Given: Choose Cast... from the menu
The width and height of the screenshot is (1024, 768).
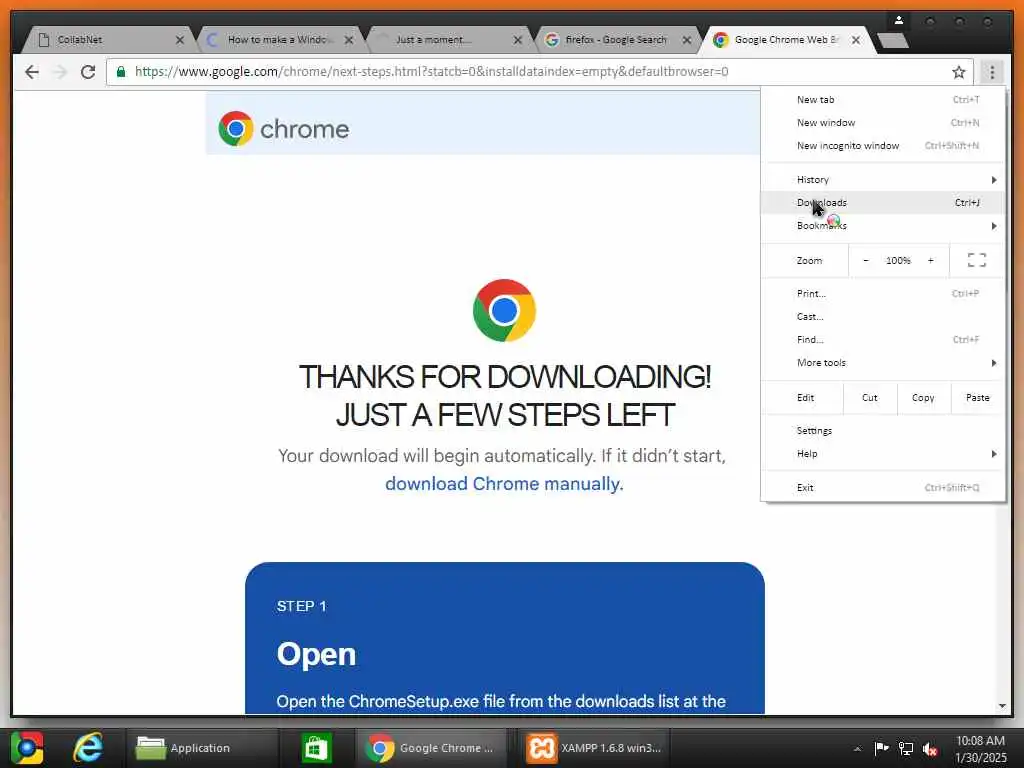Looking at the screenshot, I should point(883,316).
